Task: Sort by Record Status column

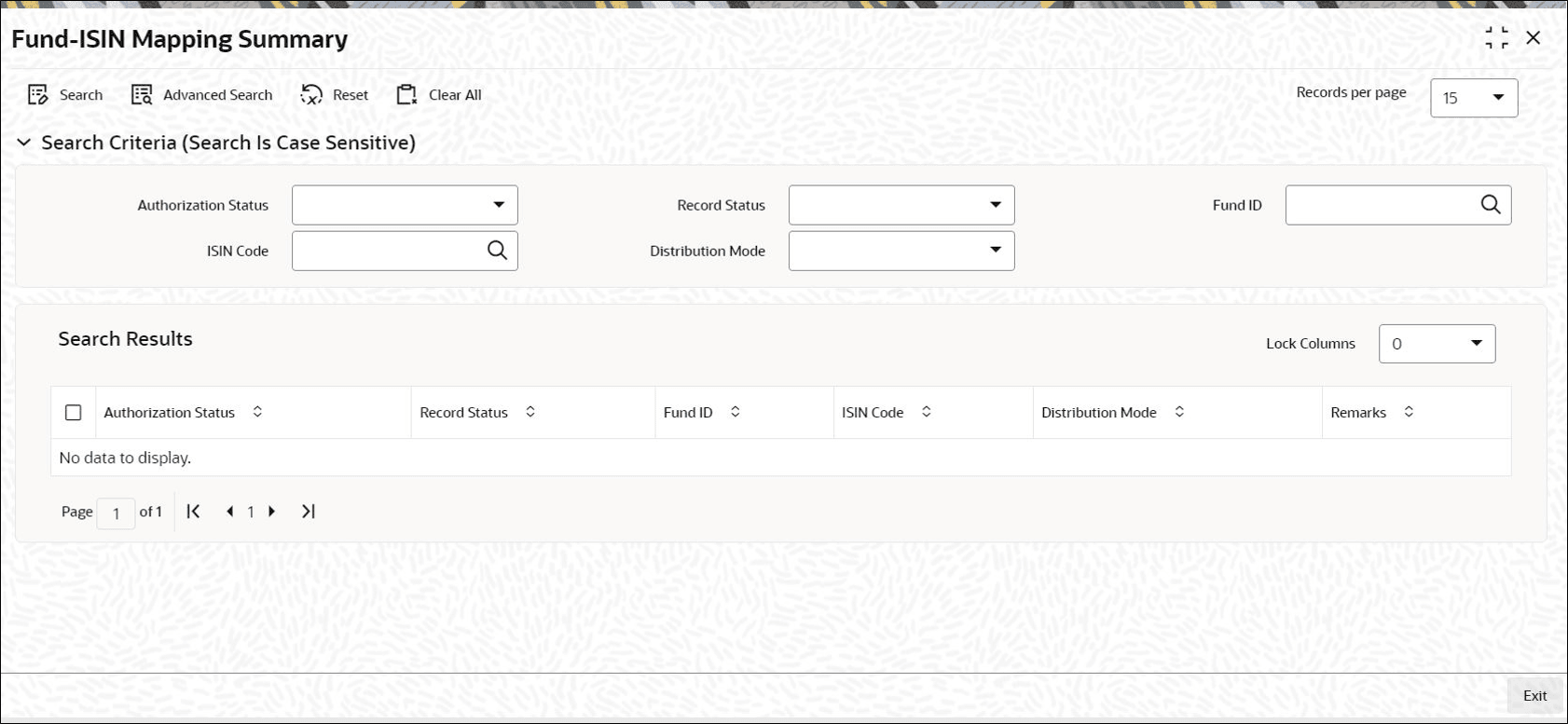Action: 530,412
